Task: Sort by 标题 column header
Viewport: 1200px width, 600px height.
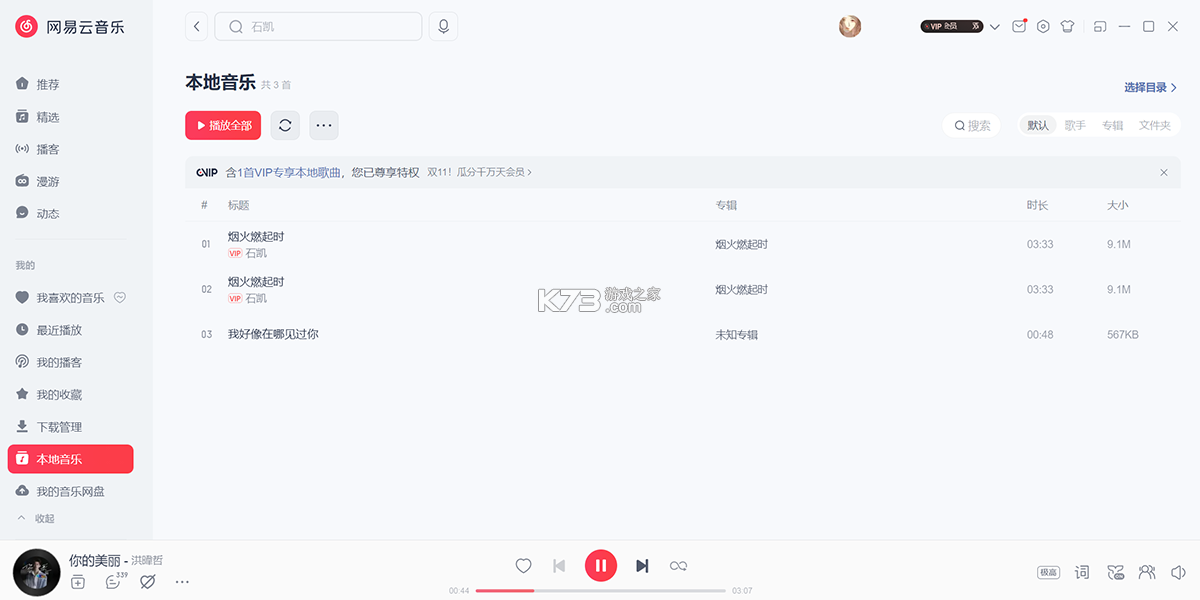Action: point(238,205)
